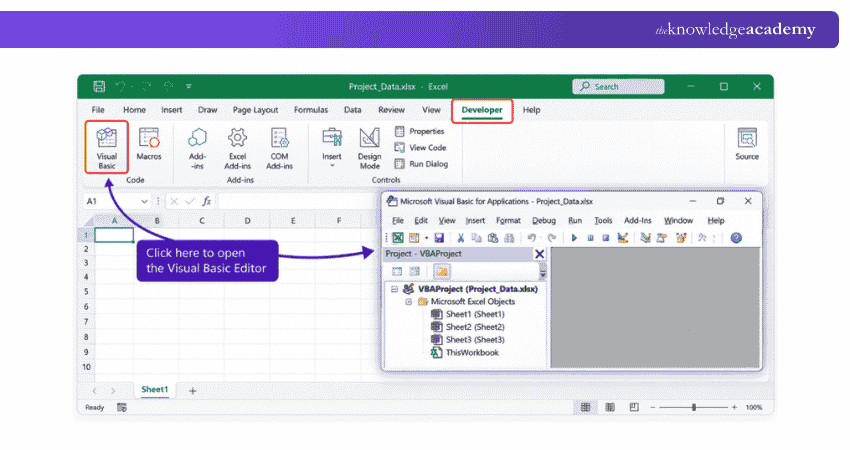Image resolution: width=850 pixels, height=450 pixels.
Task: Click inside the Excel formula bar
Action: click(x=298, y=201)
